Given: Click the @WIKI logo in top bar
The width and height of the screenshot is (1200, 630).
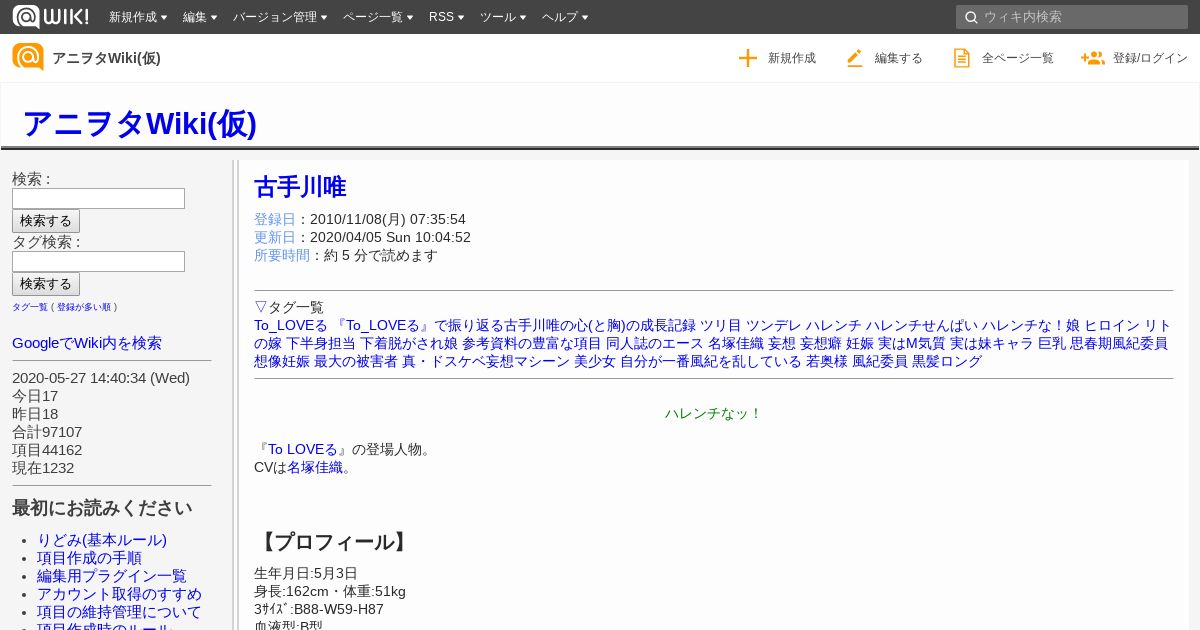Looking at the screenshot, I should coord(50,16).
